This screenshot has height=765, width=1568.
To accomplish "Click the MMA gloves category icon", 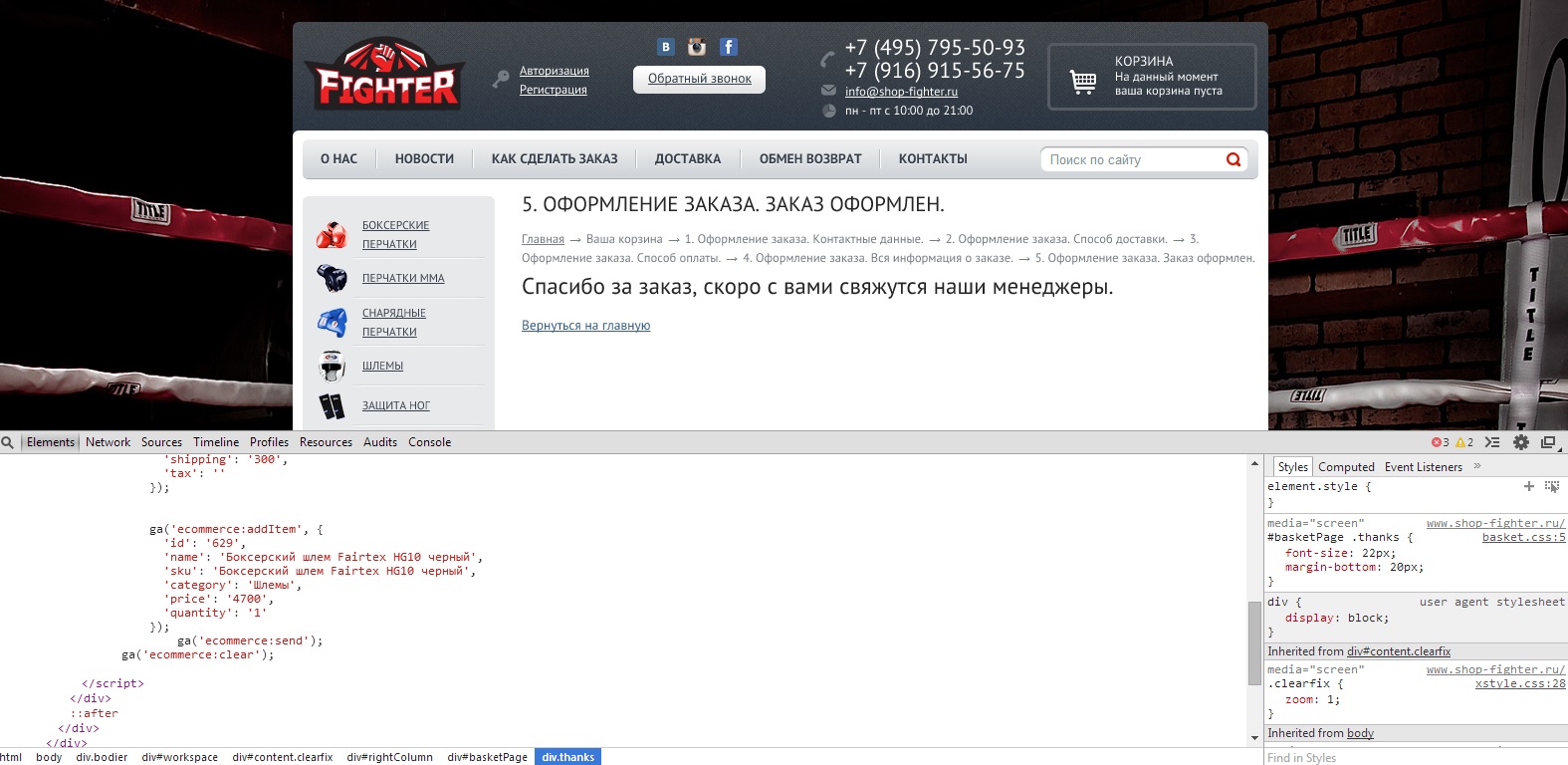I will tap(332, 278).
